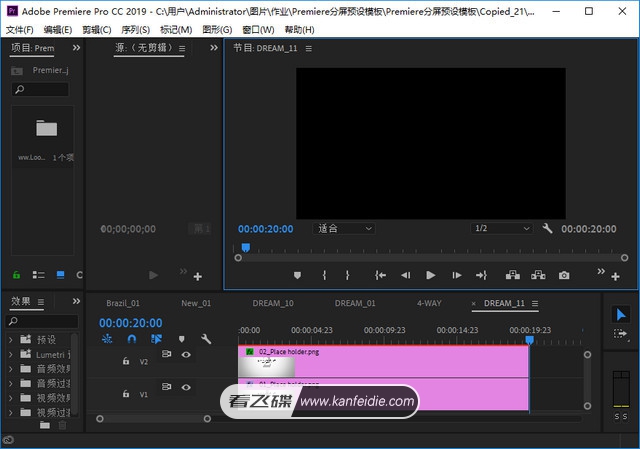640x449 pixels.
Task: Open Program monitor DREAM_11 panel menu
Action: pyautogui.click(x=309, y=49)
